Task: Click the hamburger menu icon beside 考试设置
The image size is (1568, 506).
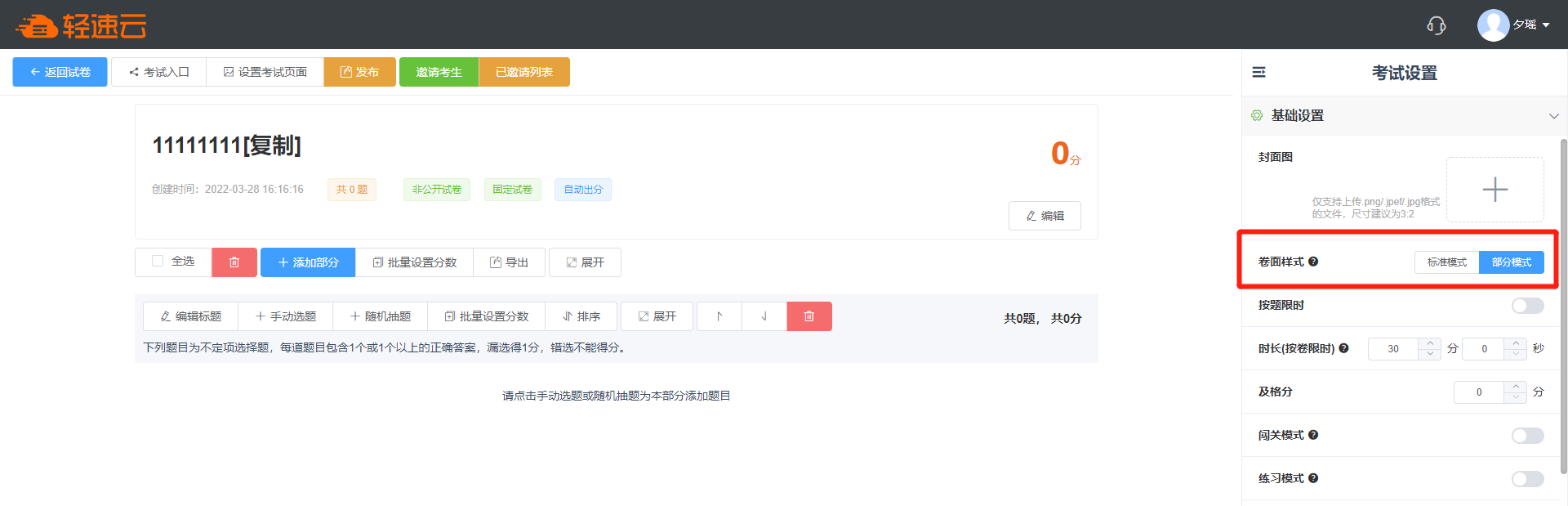Action: [1258, 73]
